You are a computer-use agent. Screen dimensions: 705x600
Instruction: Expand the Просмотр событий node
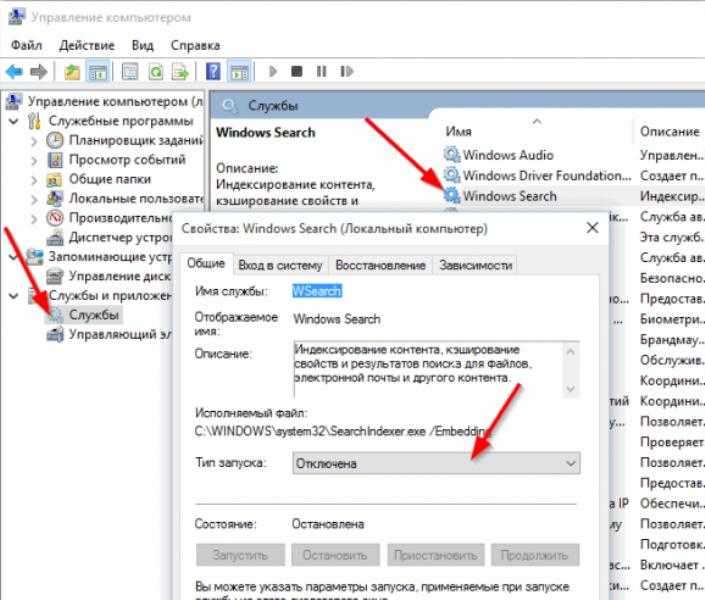[34, 160]
